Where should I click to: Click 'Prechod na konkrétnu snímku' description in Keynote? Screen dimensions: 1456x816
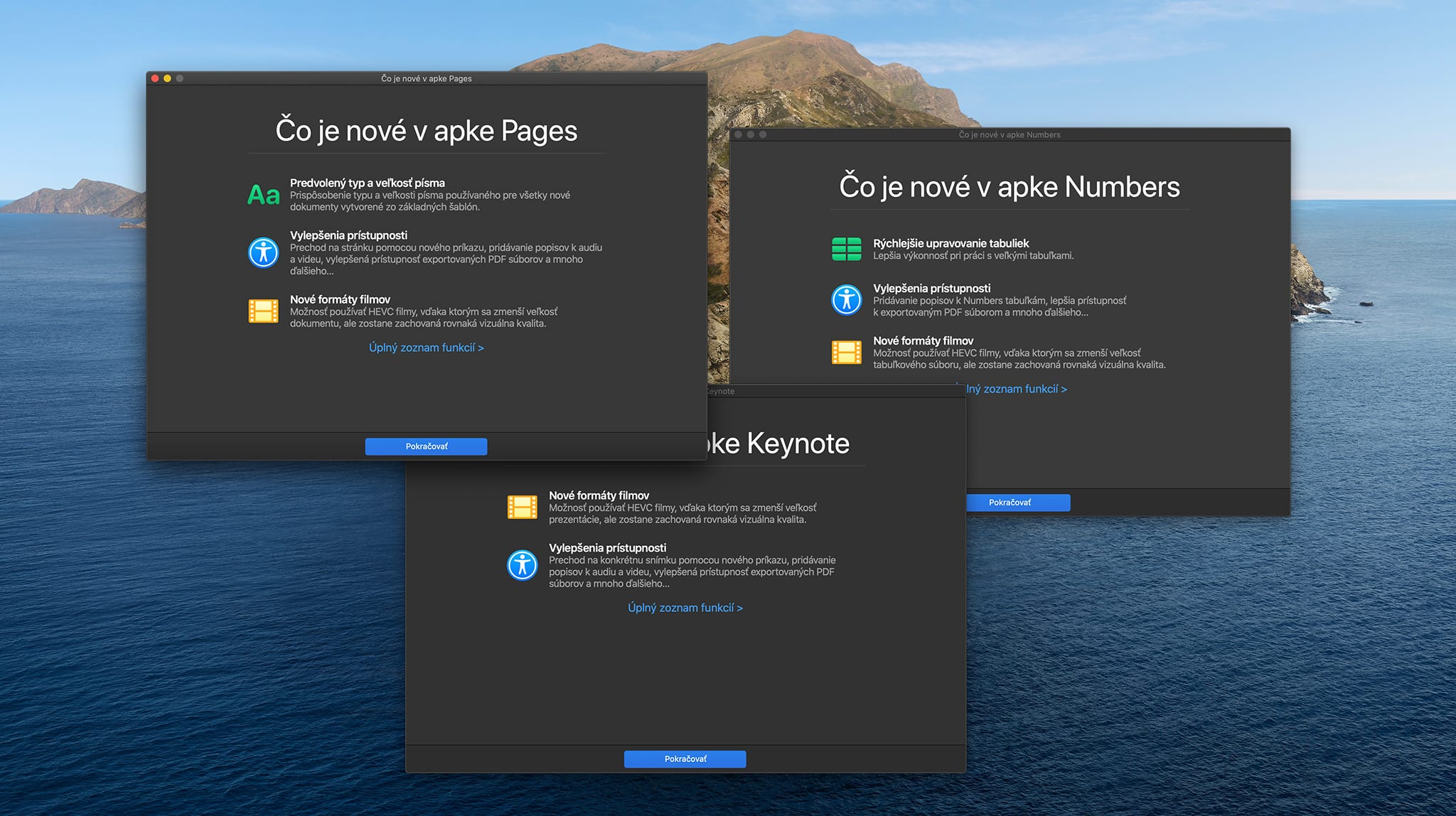point(692,572)
